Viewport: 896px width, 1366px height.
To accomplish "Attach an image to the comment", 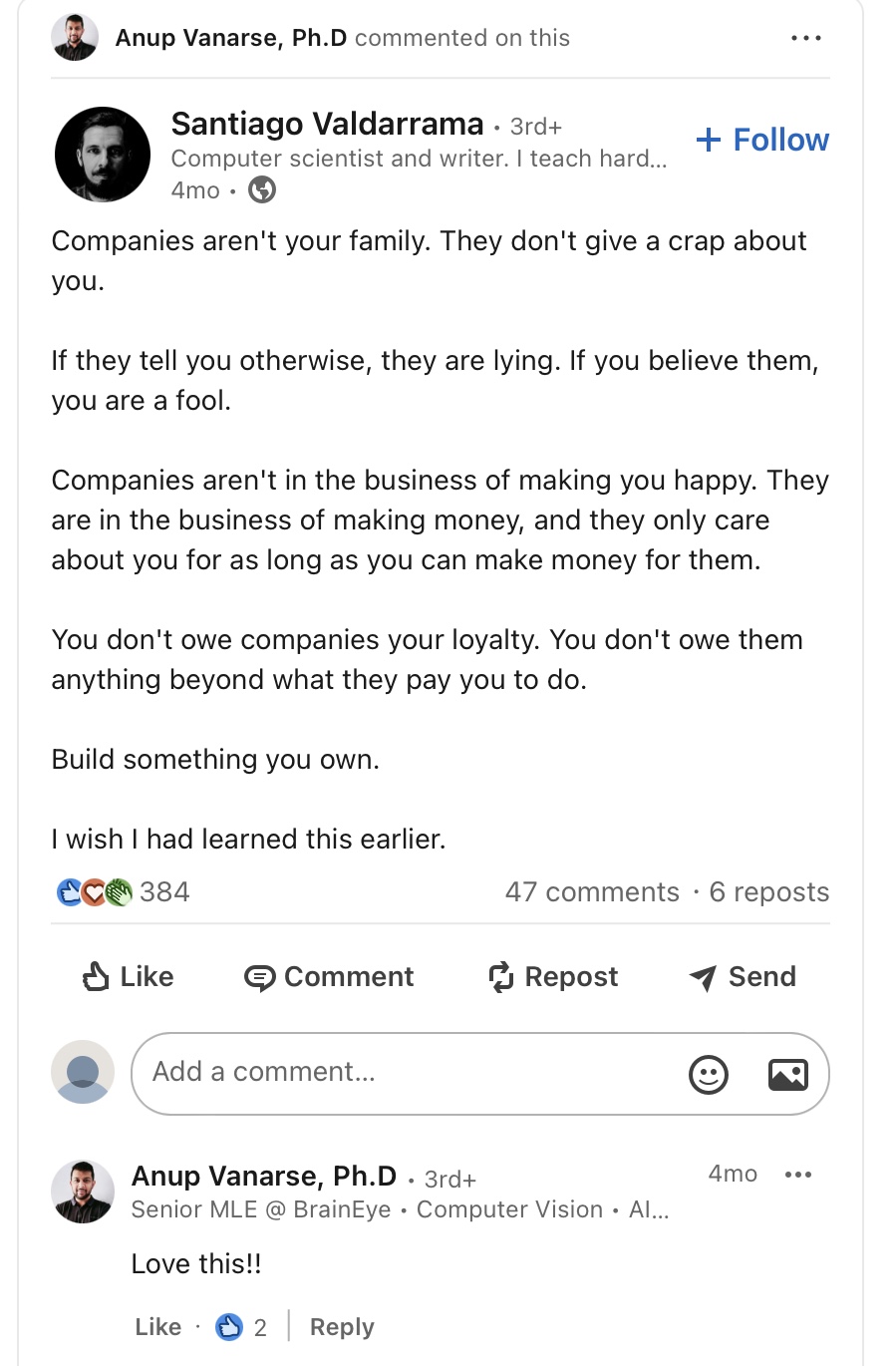I will pos(788,1074).
